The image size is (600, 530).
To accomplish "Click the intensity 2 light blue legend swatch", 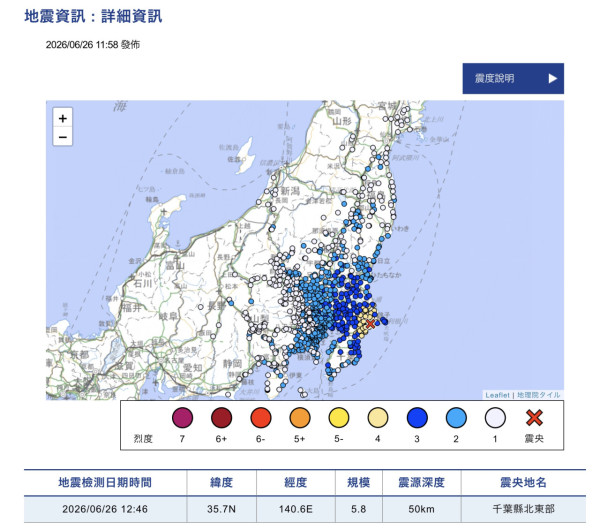I will (x=456, y=417).
